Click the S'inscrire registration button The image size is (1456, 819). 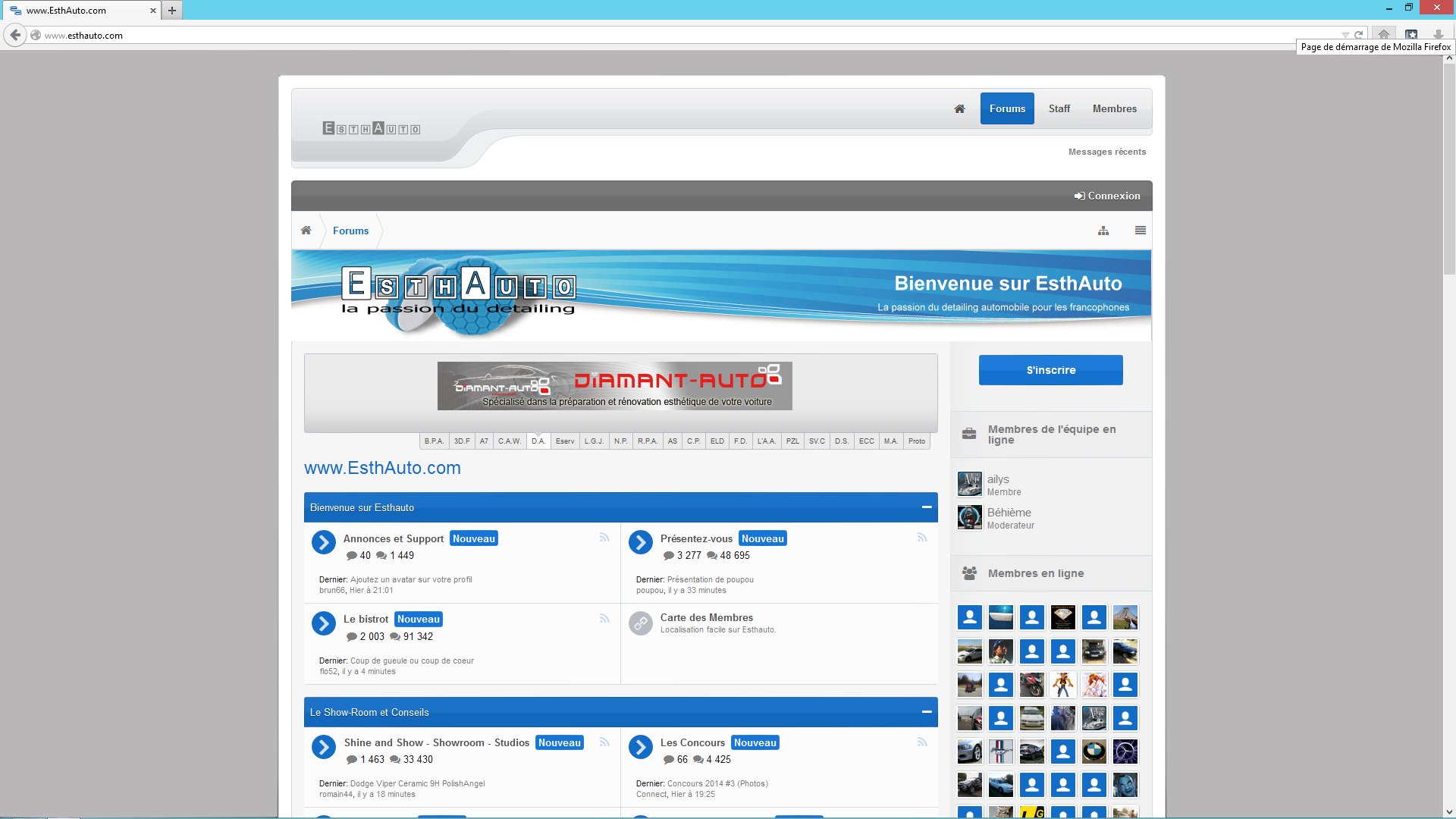click(1051, 370)
